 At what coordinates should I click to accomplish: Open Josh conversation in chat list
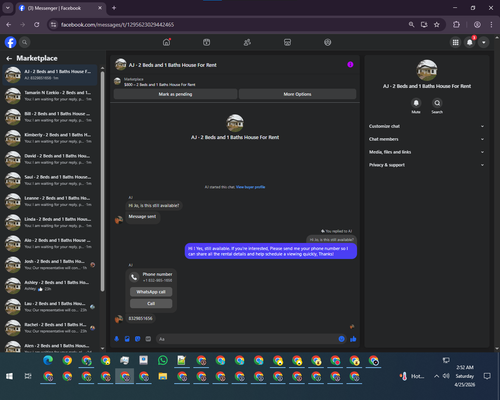coord(50,265)
